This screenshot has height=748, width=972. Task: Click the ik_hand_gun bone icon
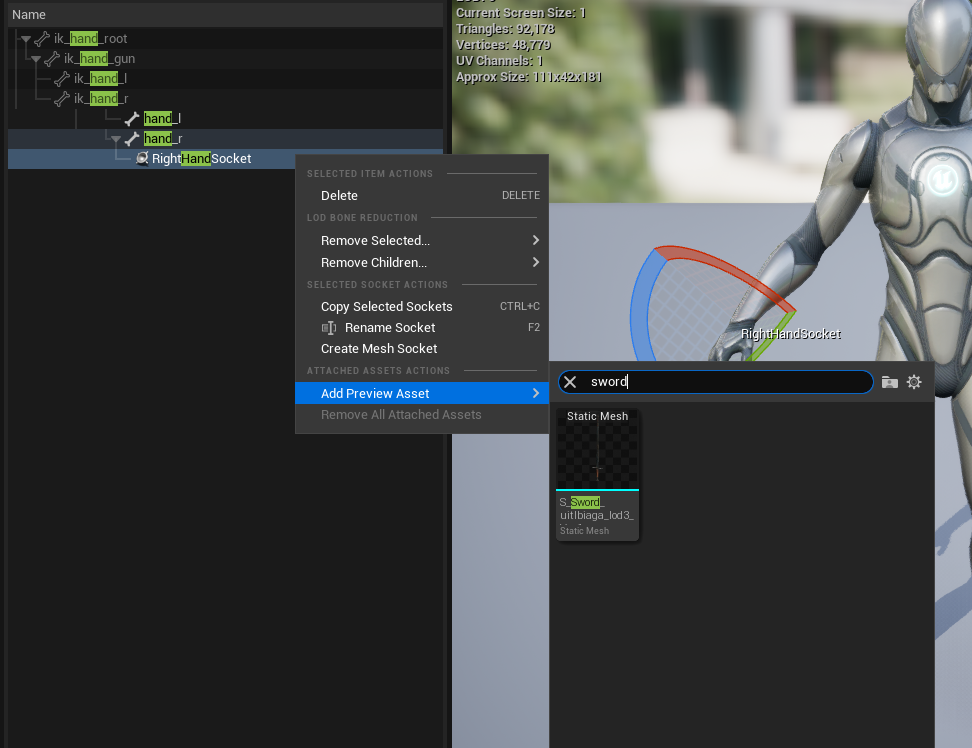pos(52,58)
